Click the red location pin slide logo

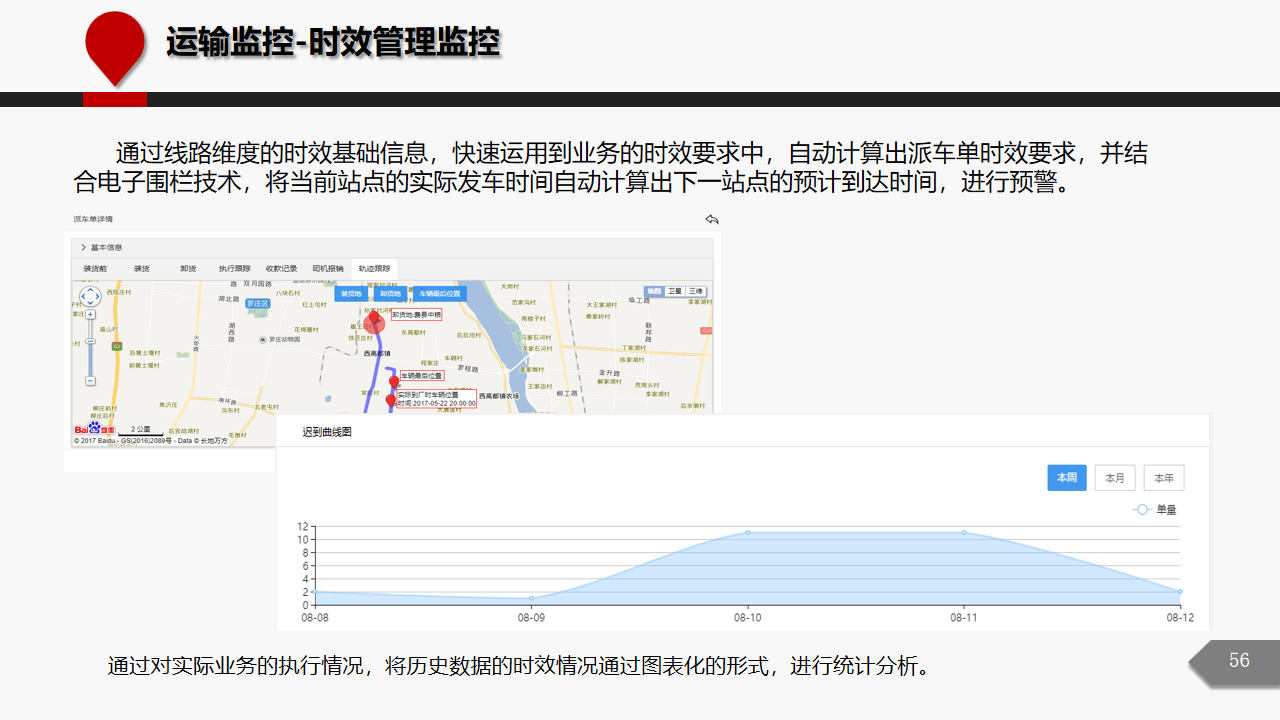[115, 48]
